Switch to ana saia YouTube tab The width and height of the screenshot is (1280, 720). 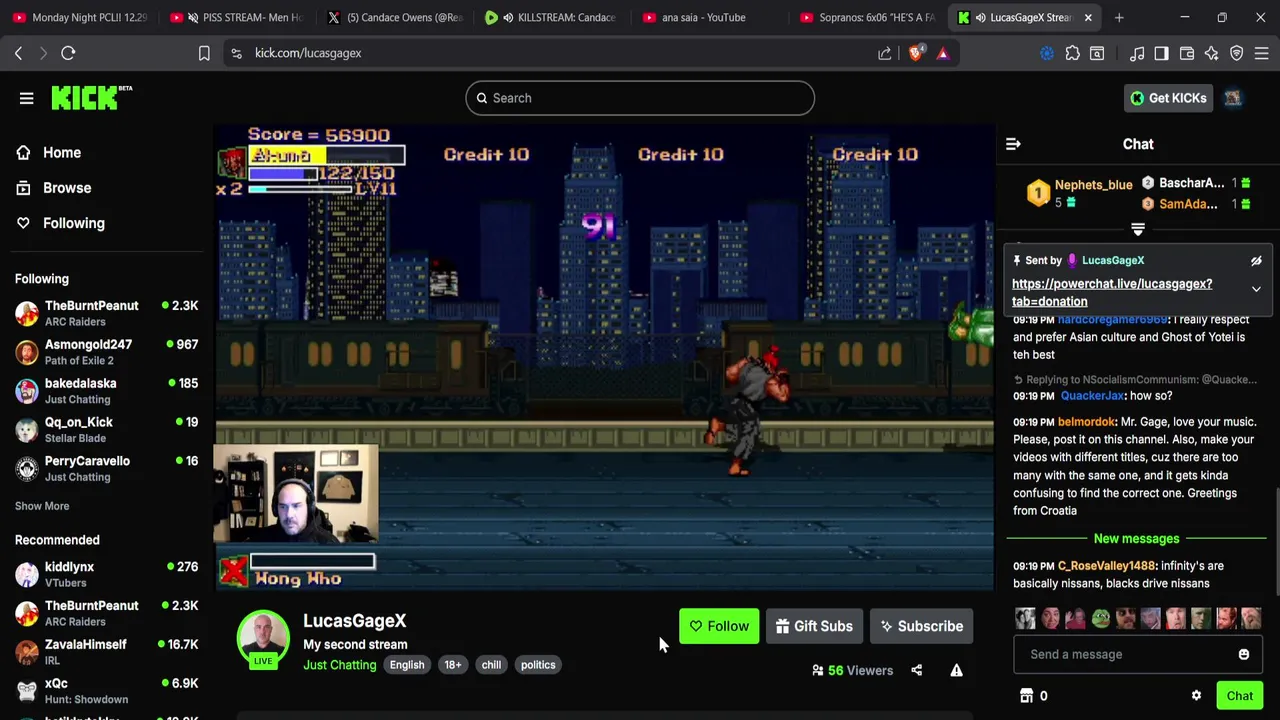[711, 17]
